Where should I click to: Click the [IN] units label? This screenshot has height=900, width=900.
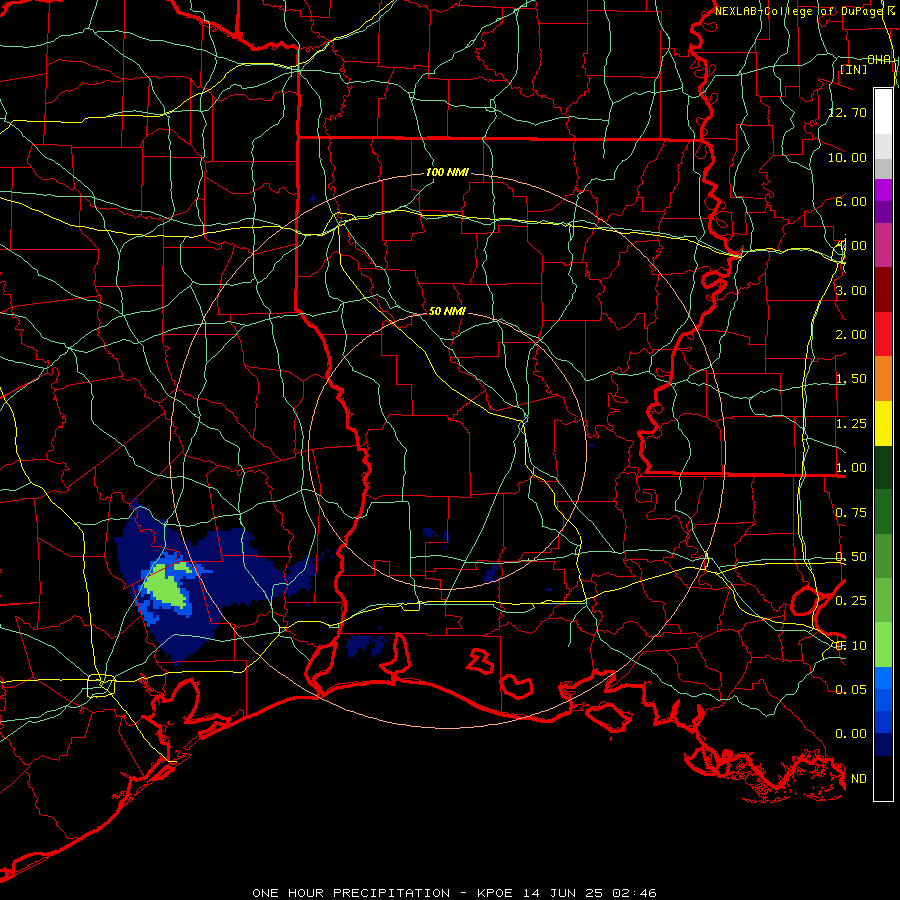(x=854, y=69)
